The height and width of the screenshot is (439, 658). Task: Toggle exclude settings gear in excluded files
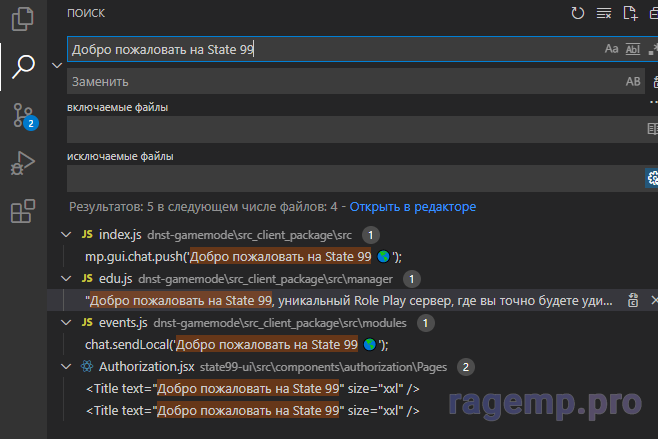(652, 178)
